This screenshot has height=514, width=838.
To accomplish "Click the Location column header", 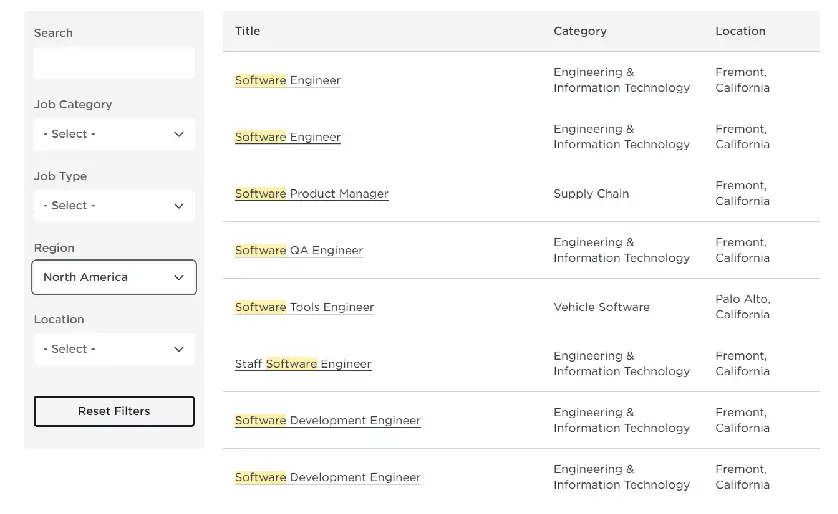I will tap(740, 31).
